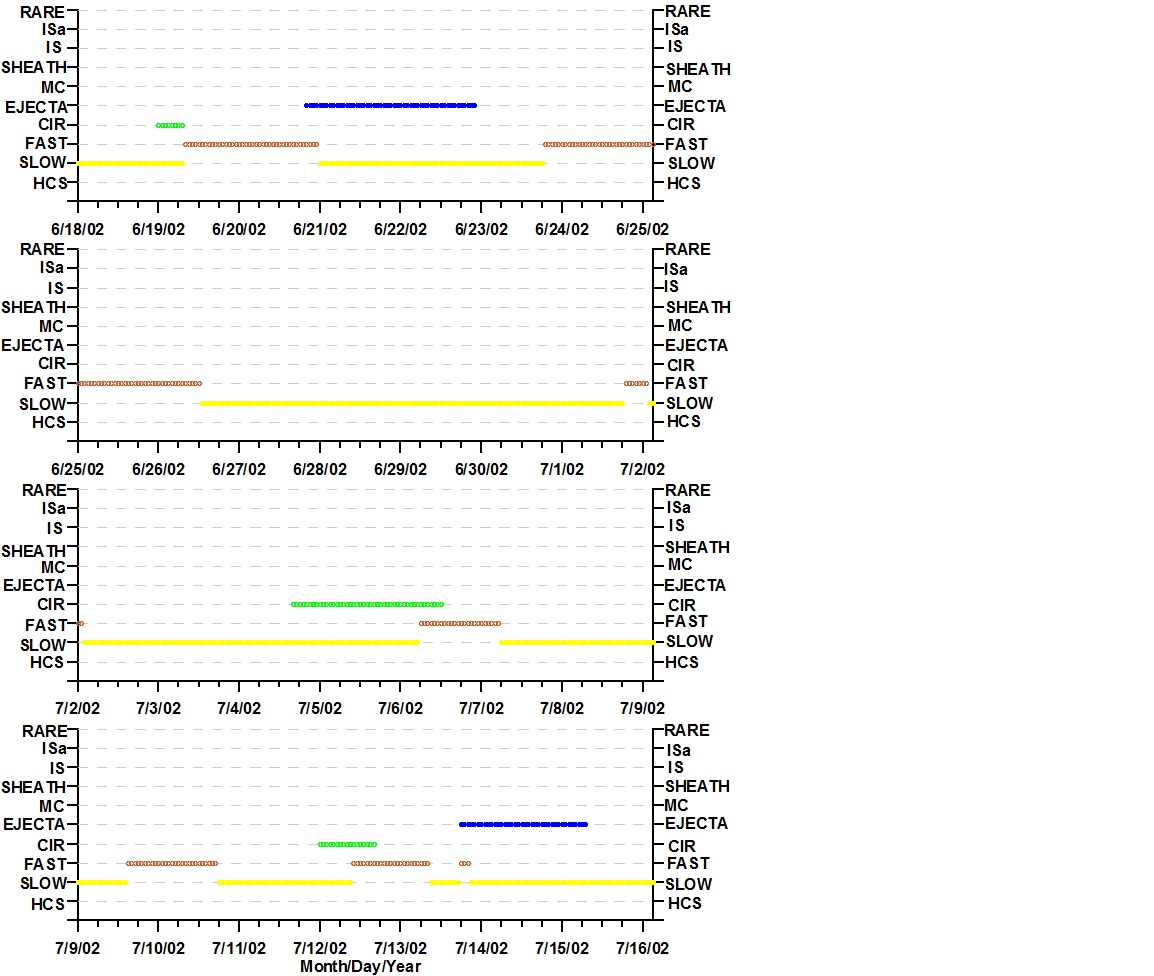Click the 7/5/02 date label

pos(319,708)
